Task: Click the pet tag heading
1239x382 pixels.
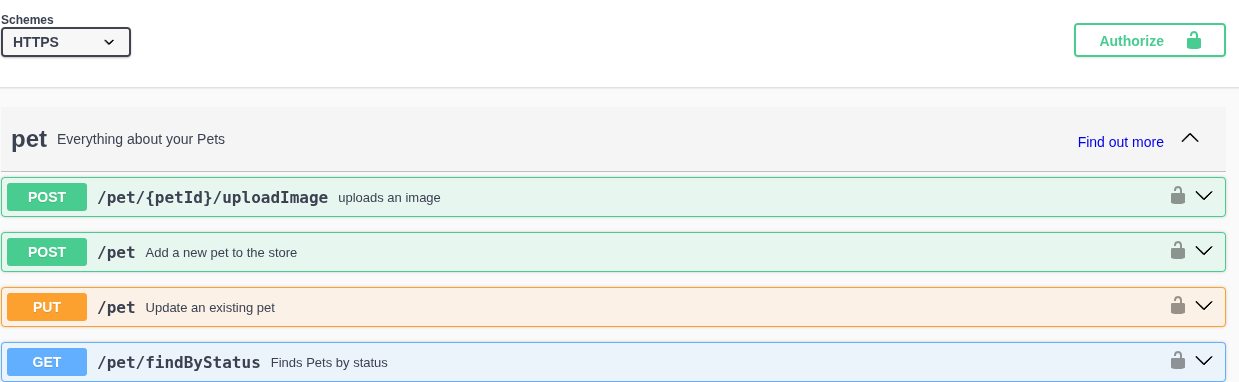Action: (x=29, y=139)
